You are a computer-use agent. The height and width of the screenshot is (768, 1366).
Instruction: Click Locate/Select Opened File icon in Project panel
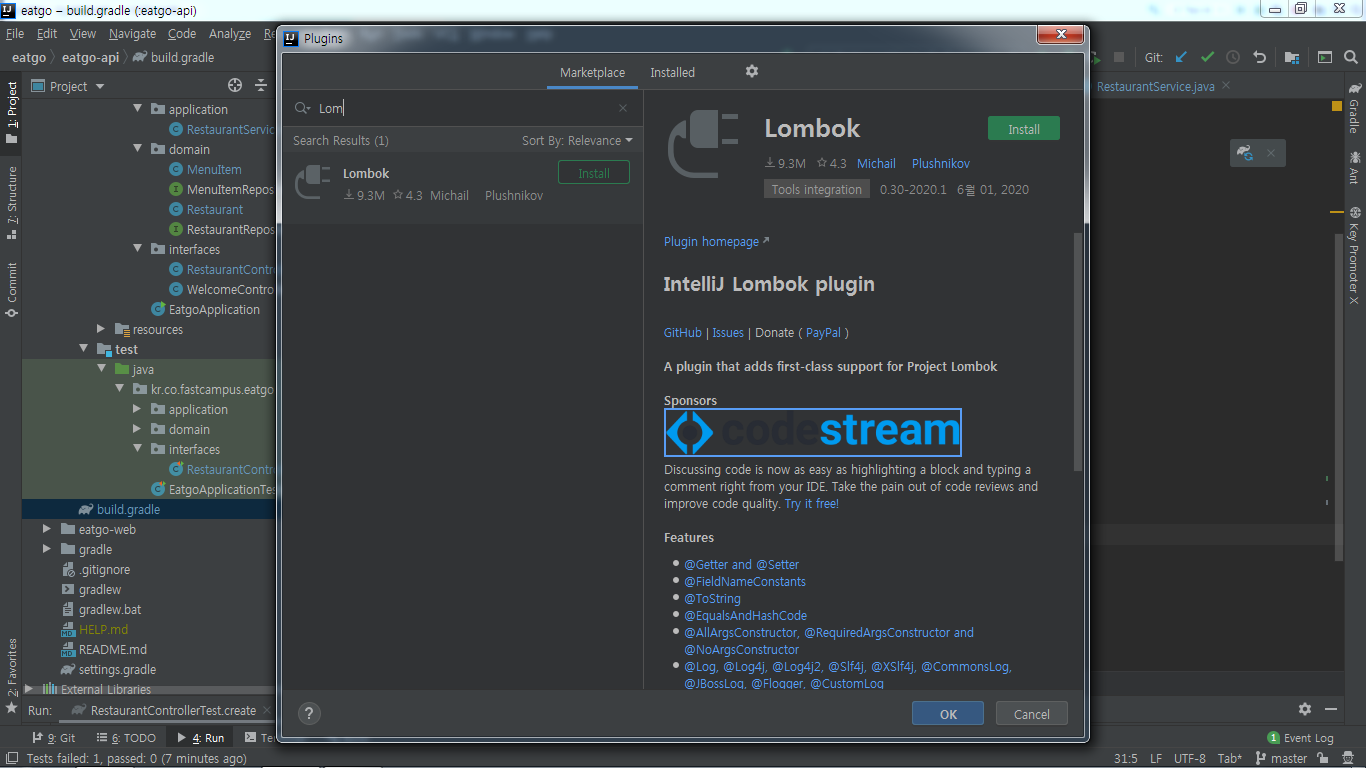pos(235,86)
